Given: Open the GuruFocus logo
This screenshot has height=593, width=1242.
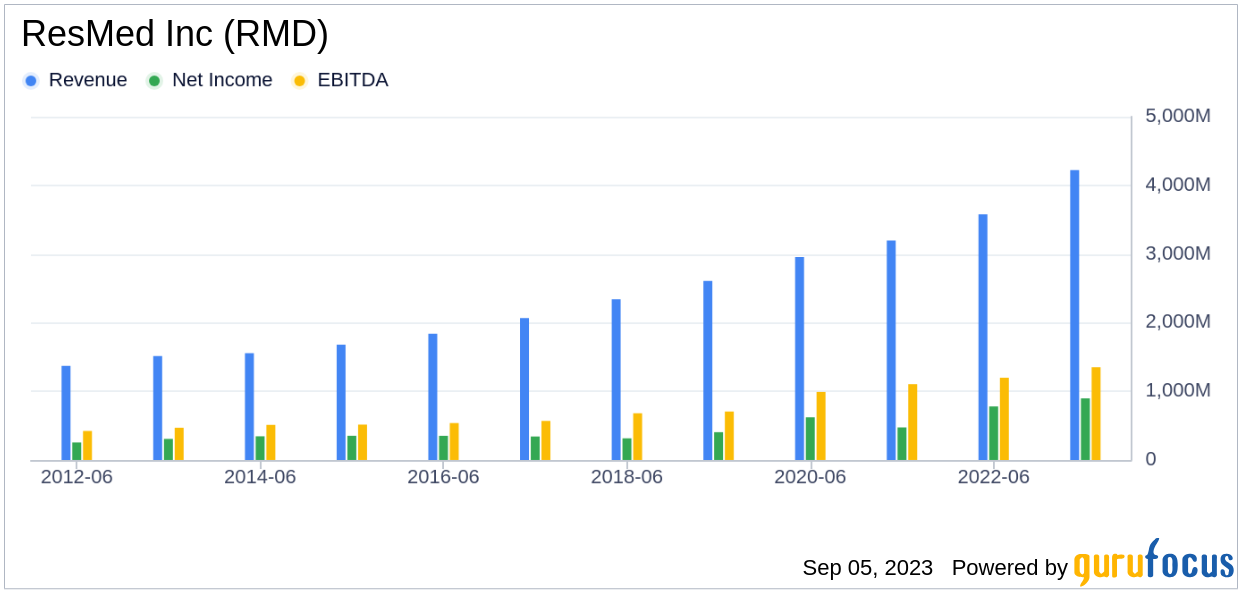Looking at the screenshot, I should click(x=1153, y=563).
